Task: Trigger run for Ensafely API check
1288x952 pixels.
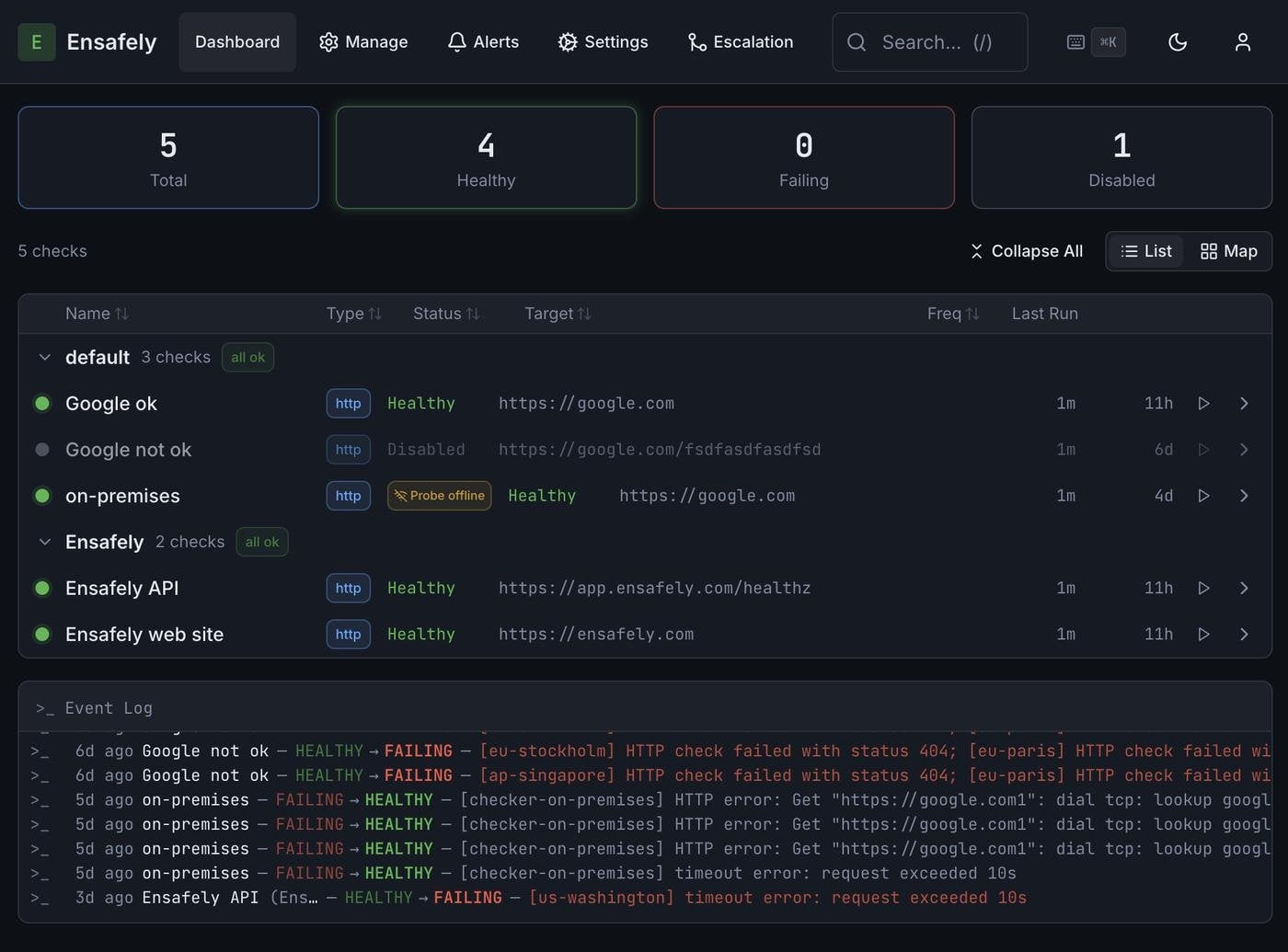Action: (x=1203, y=588)
